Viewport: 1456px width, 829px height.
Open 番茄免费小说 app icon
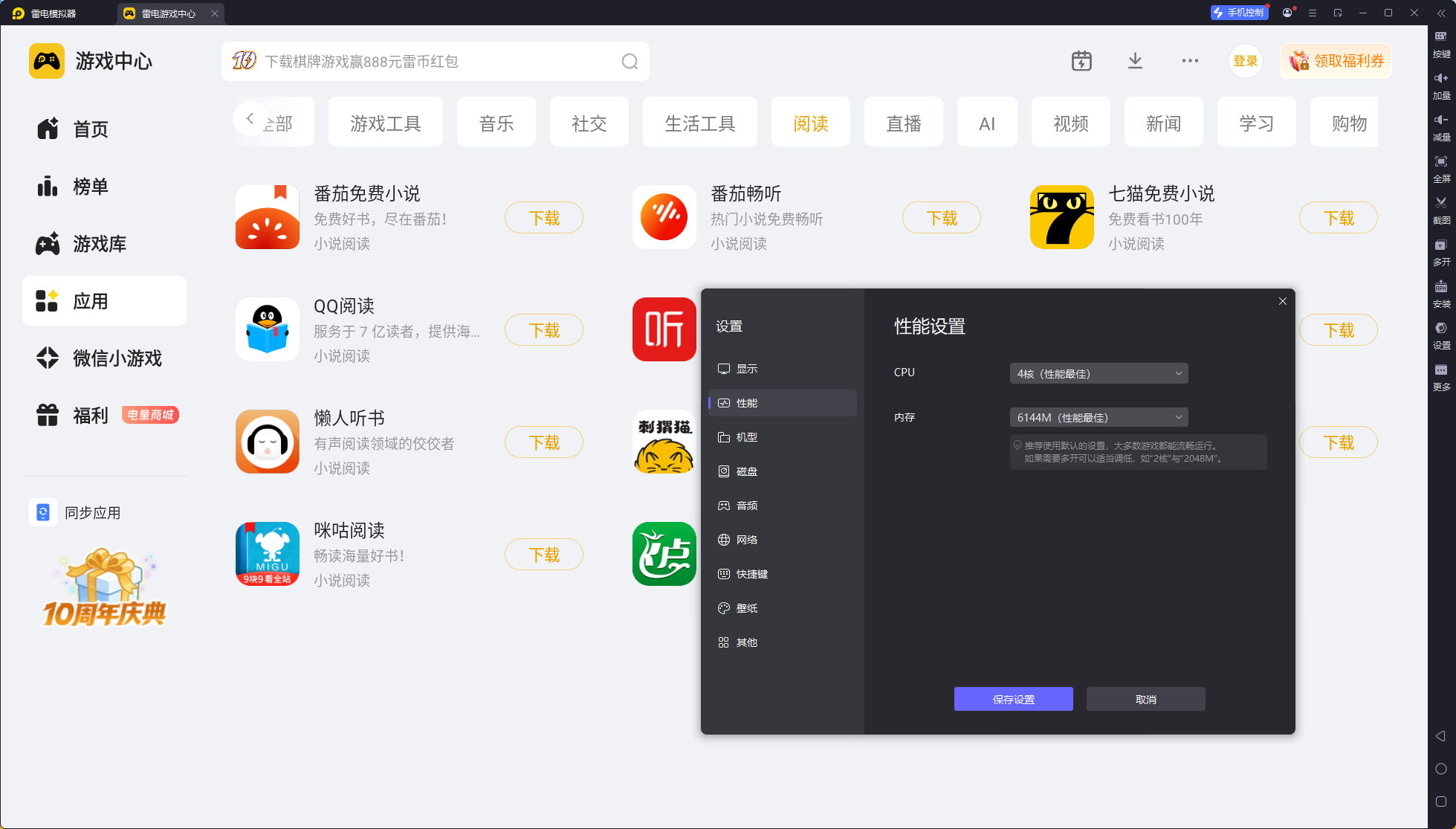pyautogui.click(x=268, y=217)
